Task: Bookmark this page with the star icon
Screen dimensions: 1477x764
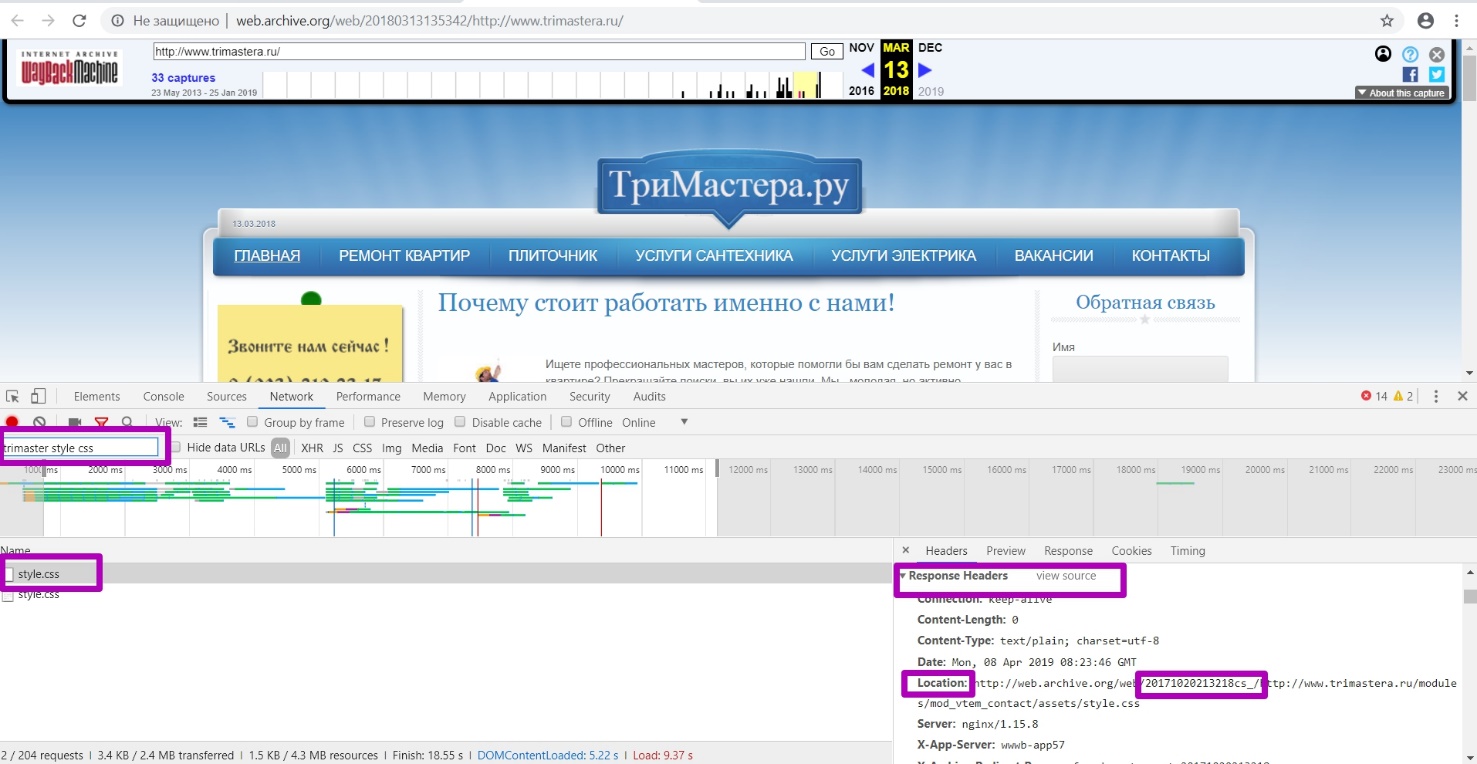Action: (x=1387, y=20)
